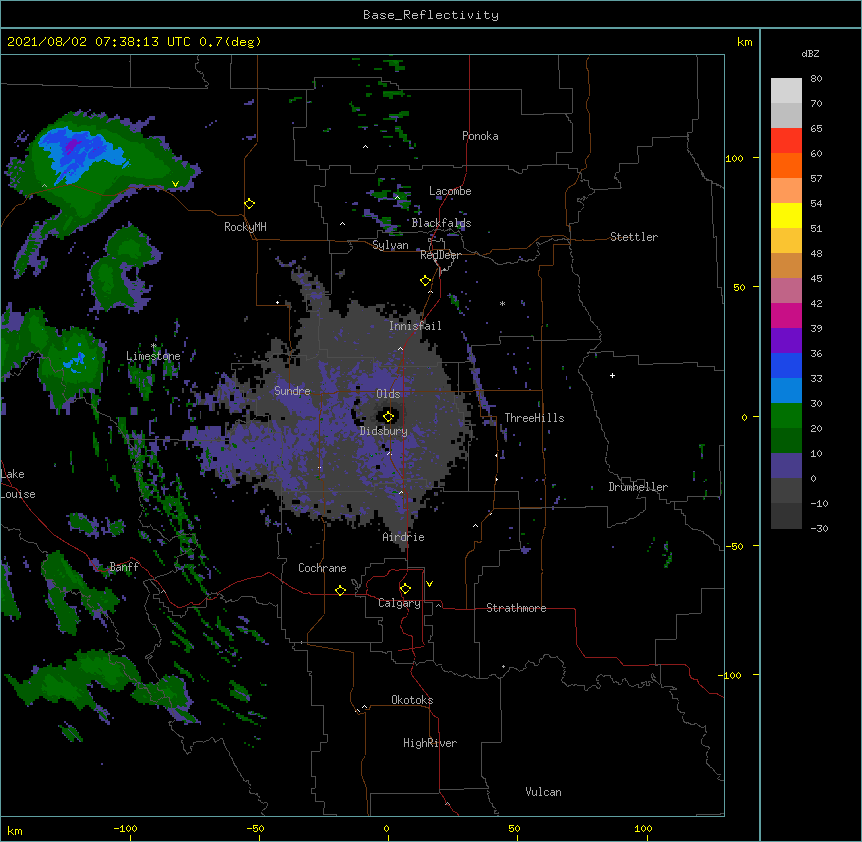Click the white plus marker northwest of Drumheller
Screen dimensions: 862x842
click(612, 375)
